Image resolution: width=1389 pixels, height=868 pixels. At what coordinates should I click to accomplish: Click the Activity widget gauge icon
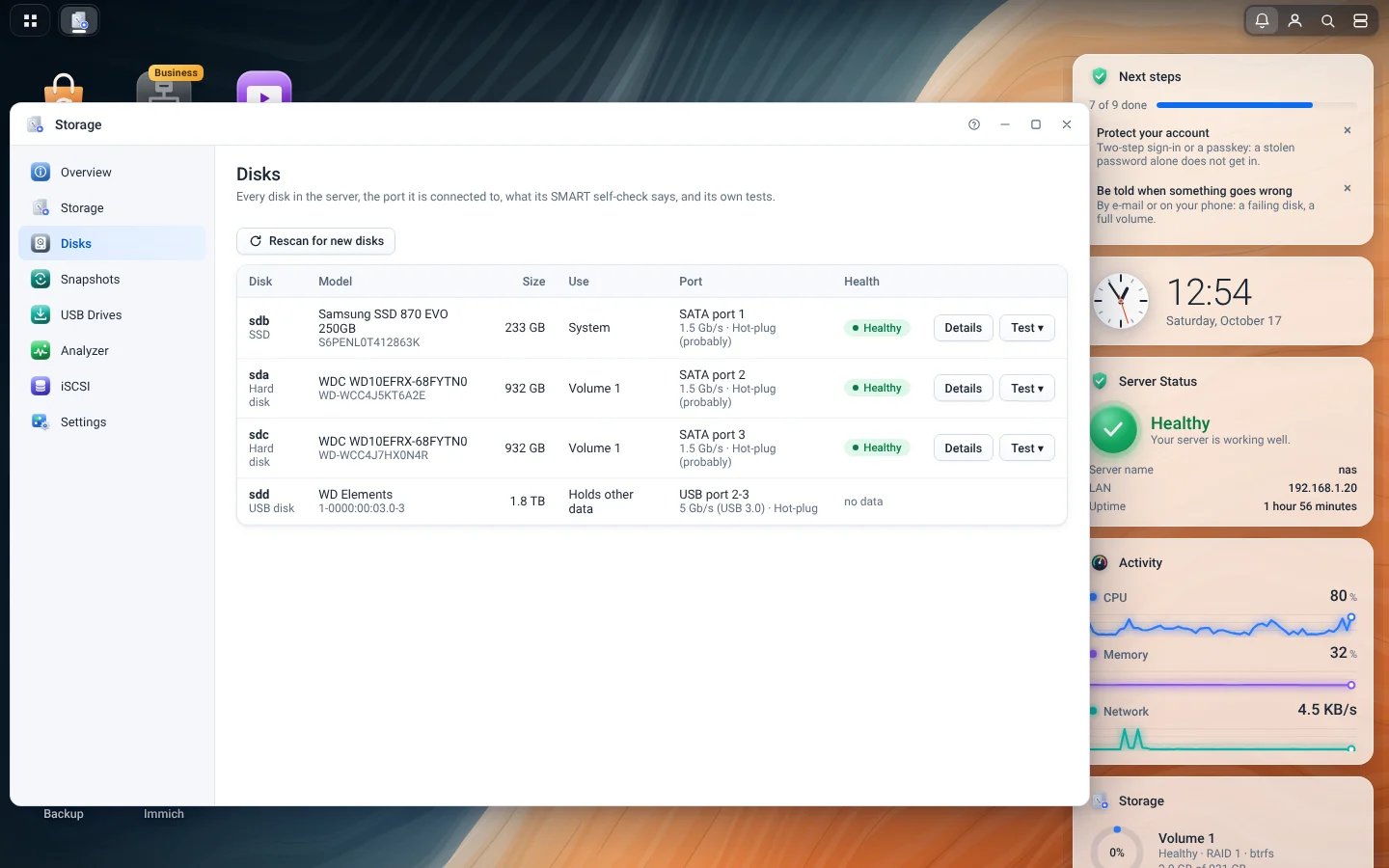(1100, 563)
